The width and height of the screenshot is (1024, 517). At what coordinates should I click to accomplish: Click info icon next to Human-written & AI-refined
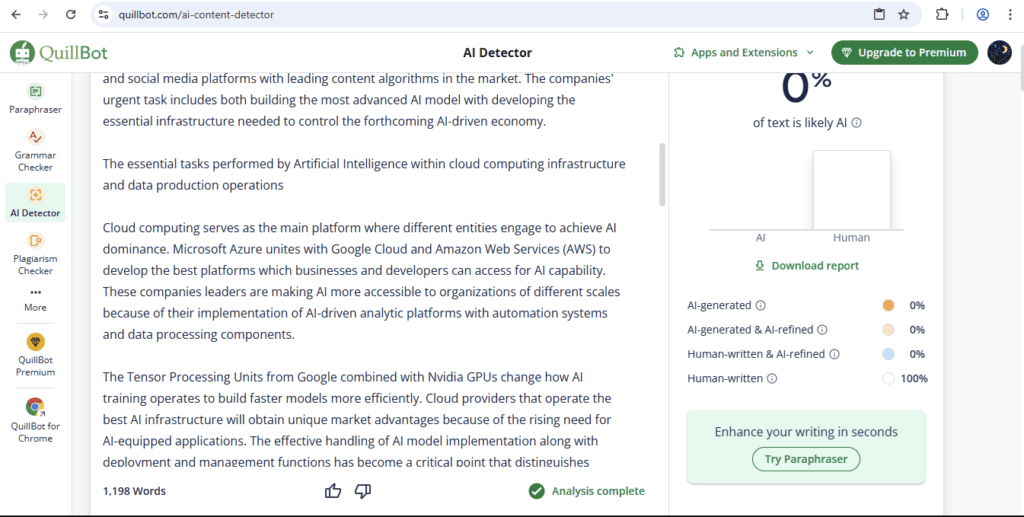(835, 354)
